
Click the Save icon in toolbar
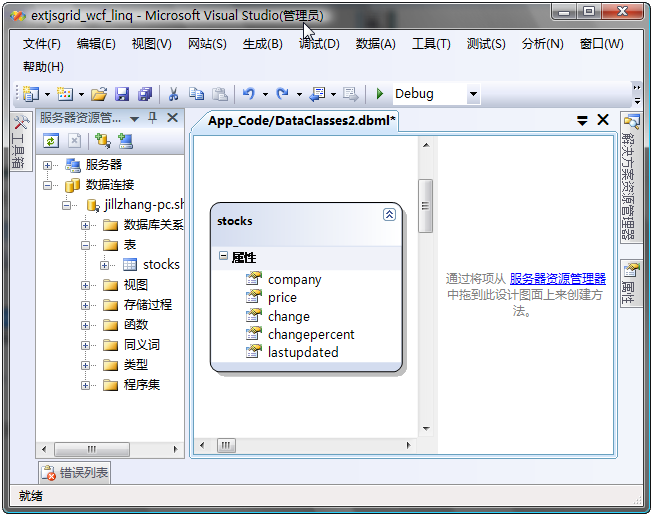122,94
